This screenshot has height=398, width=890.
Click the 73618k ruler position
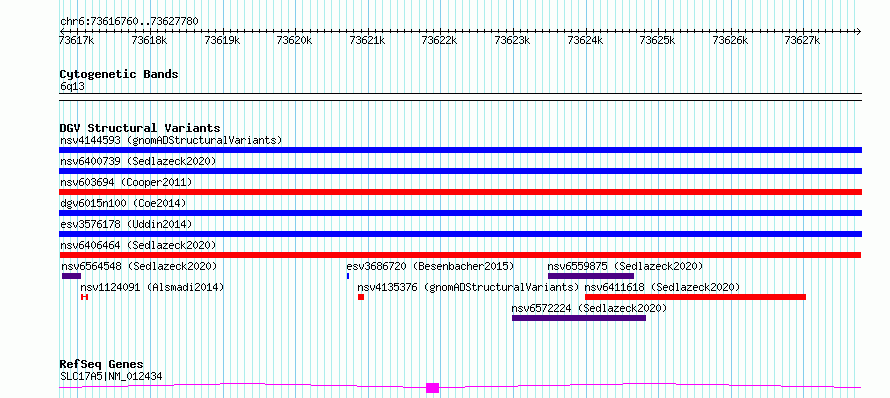click(x=149, y=40)
